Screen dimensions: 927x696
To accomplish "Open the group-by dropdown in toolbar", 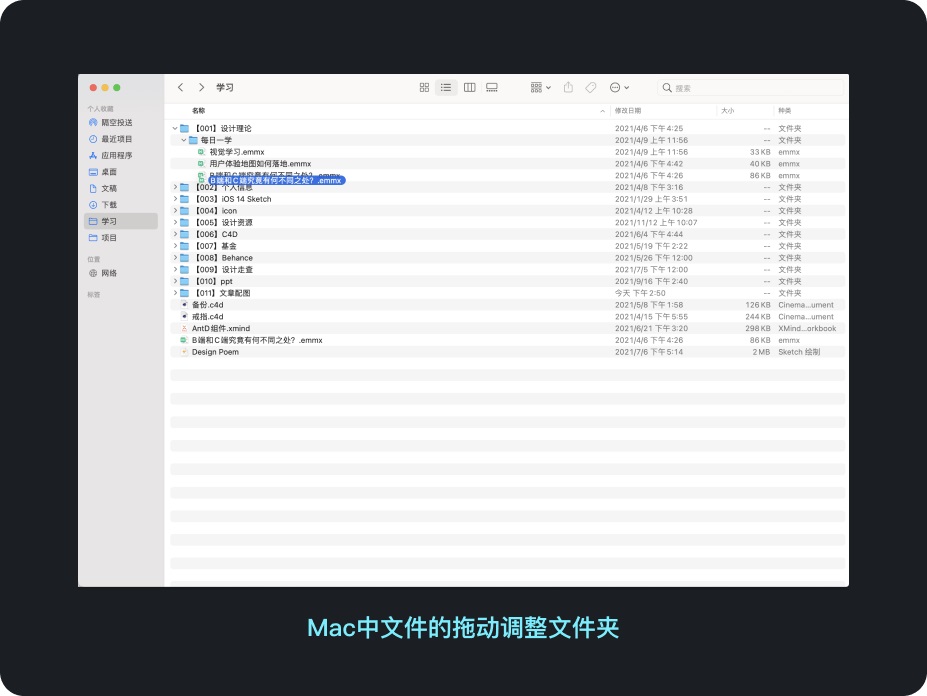I will [x=540, y=88].
